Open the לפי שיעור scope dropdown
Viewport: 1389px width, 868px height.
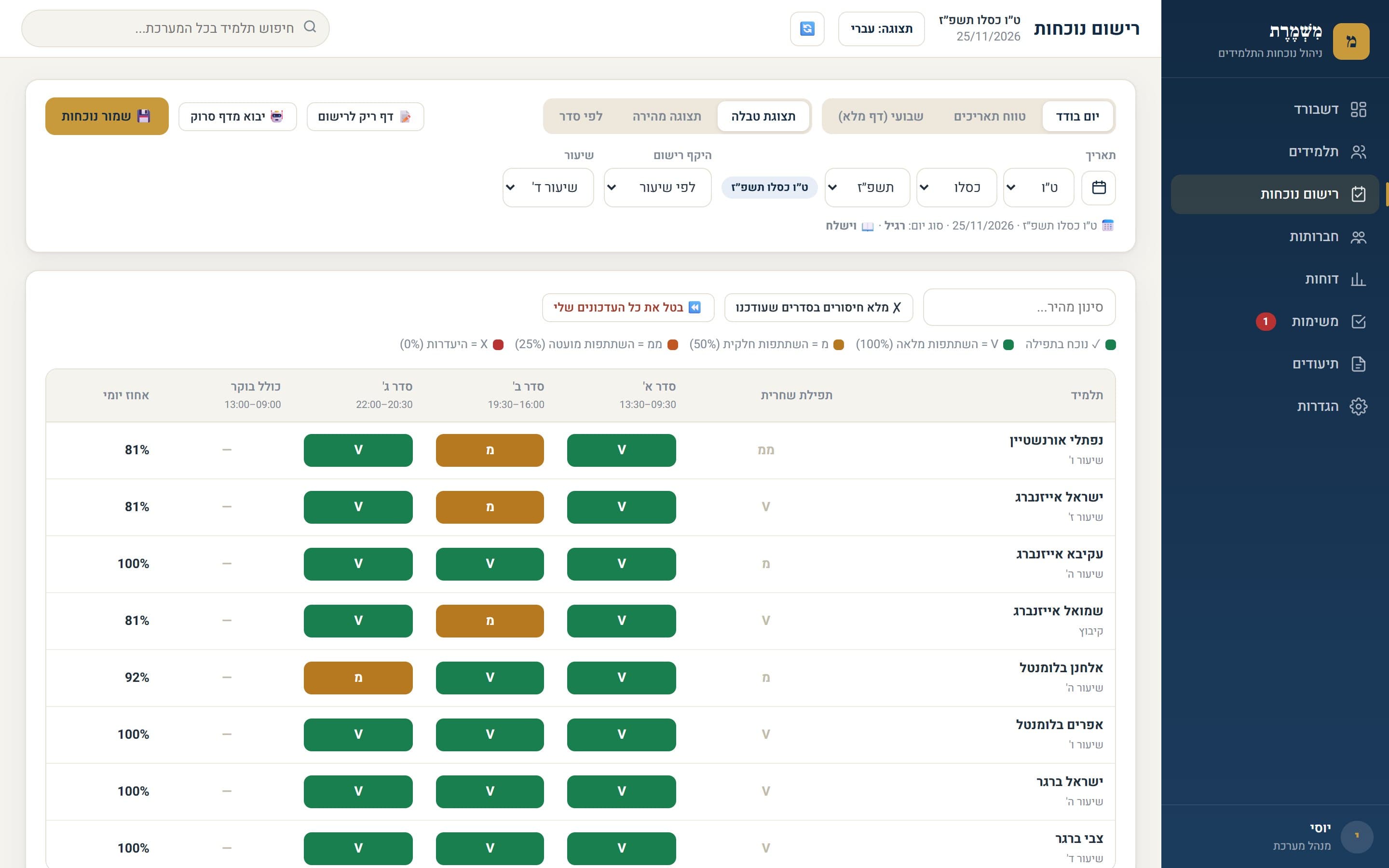(658, 188)
